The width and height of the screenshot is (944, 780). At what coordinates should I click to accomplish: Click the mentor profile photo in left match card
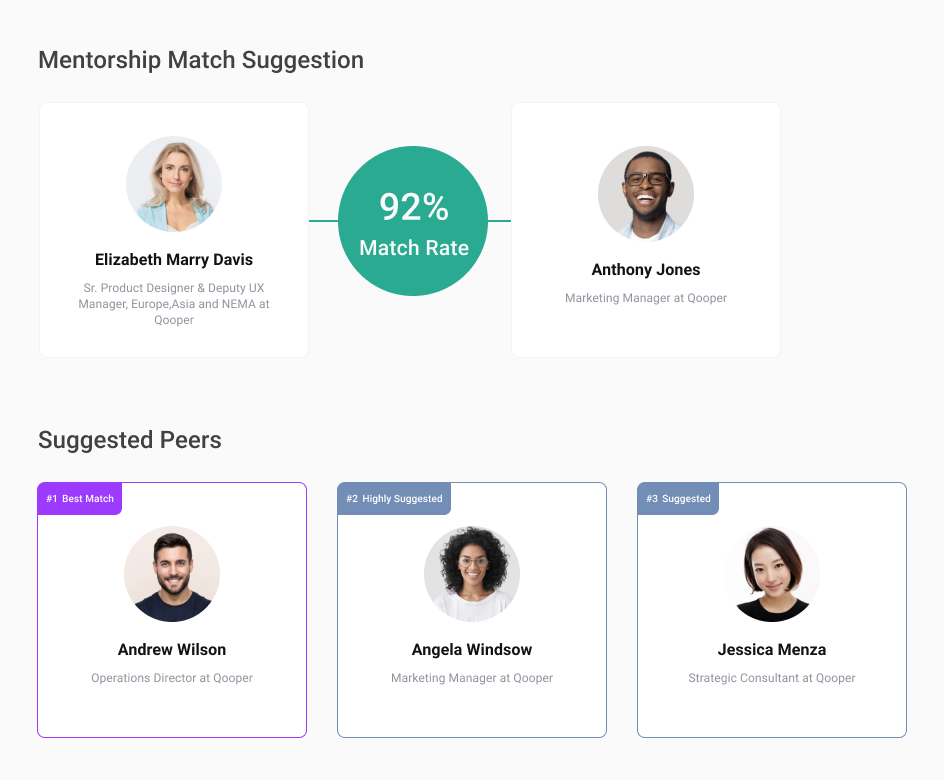[x=174, y=184]
